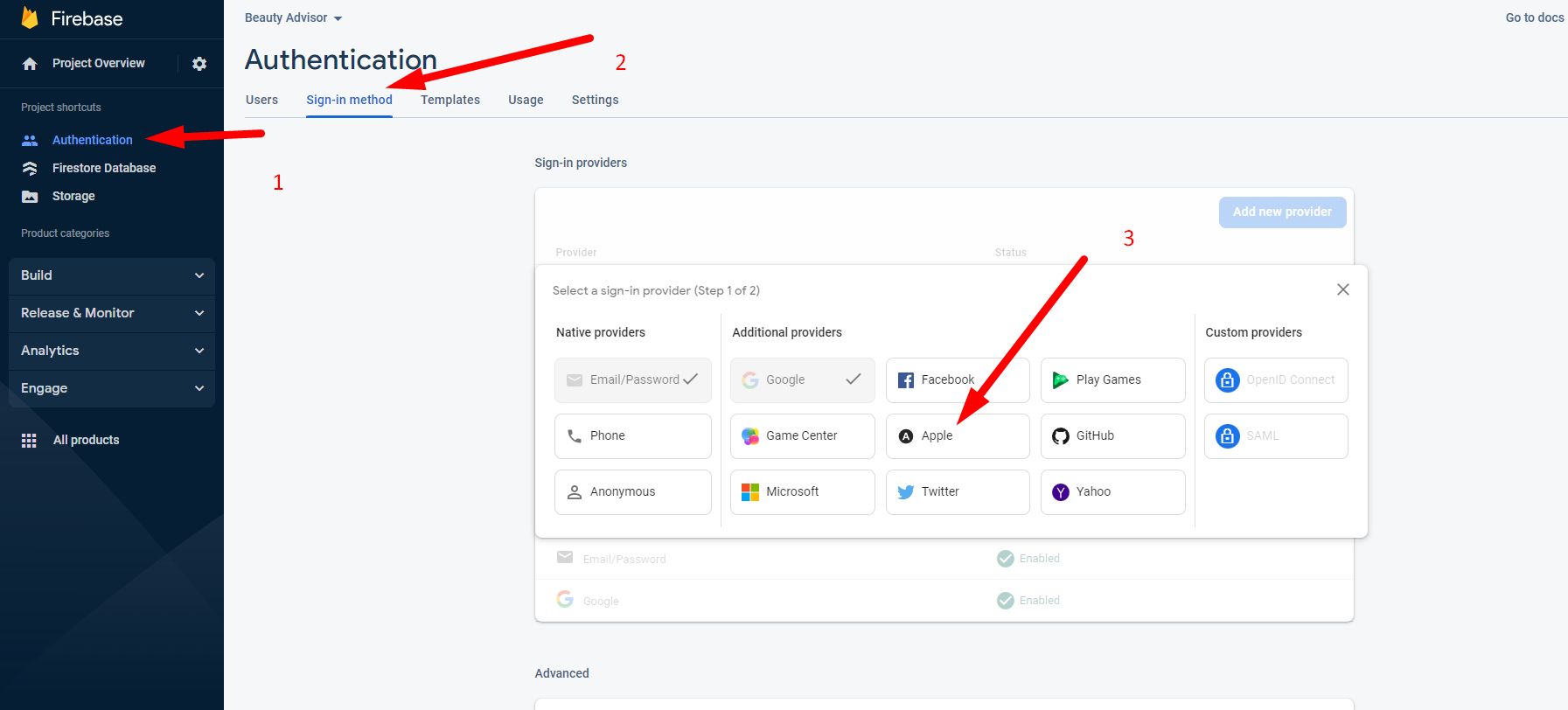
Task: Expand the Analytics category
Action: click(x=111, y=351)
